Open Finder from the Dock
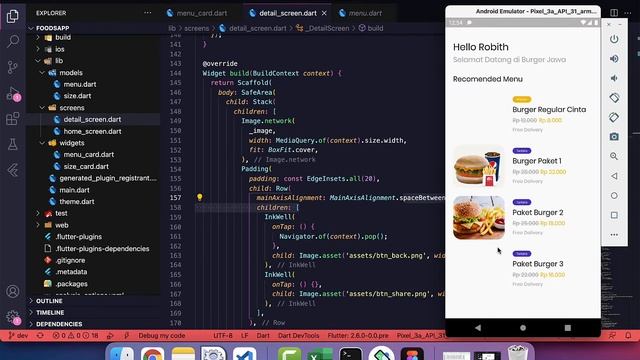 (x=122, y=353)
